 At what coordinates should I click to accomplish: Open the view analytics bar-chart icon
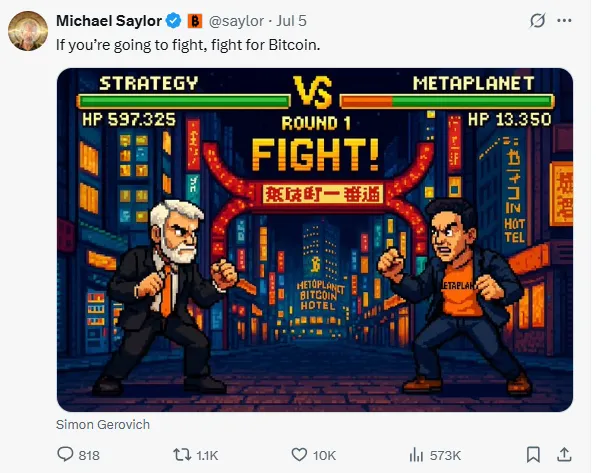[x=416, y=454]
